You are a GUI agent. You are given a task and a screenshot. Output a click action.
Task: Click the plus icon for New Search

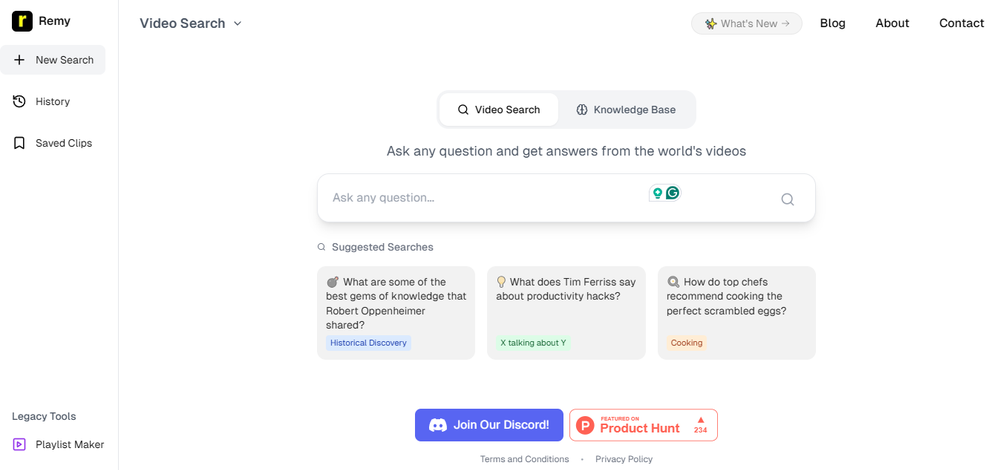[x=19, y=60]
